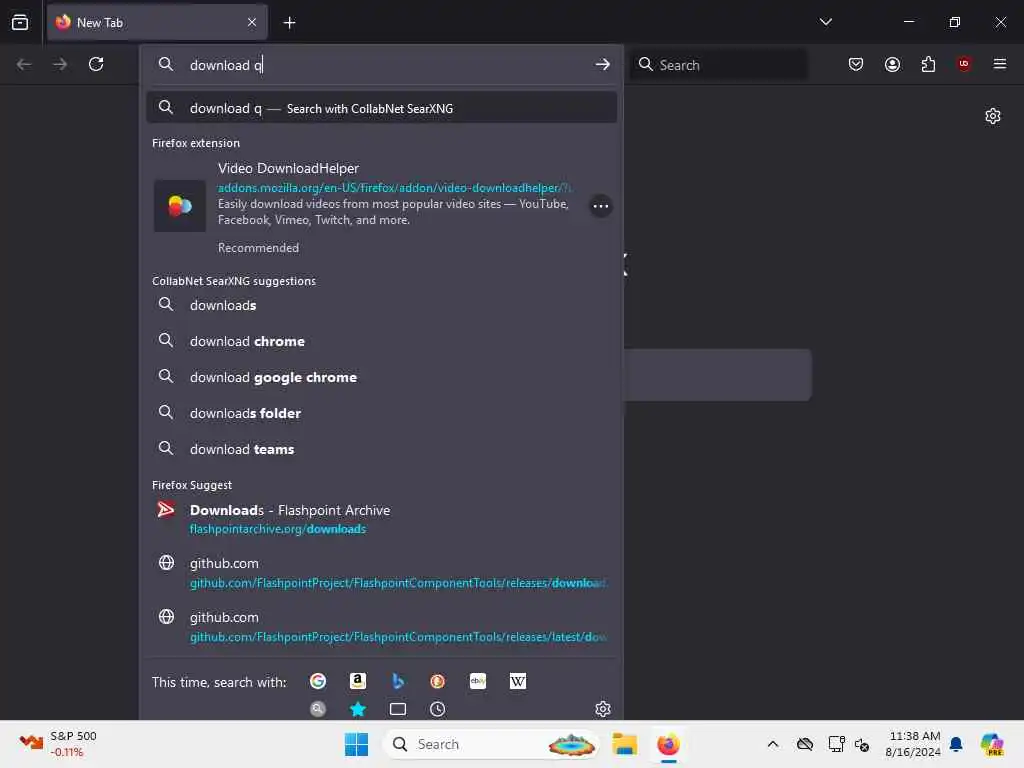Select the 'downloads folder' suggestion
The height and width of the screenshot is (768, 1024).
pos(381,413)
